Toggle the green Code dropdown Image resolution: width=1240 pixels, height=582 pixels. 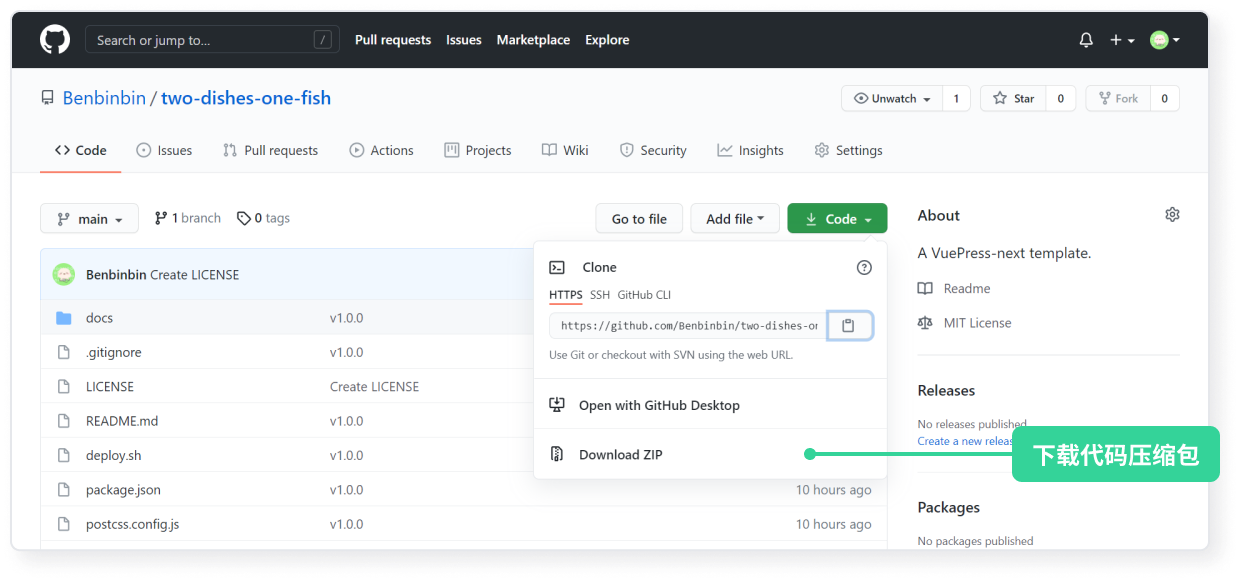(x=837, y=219)
